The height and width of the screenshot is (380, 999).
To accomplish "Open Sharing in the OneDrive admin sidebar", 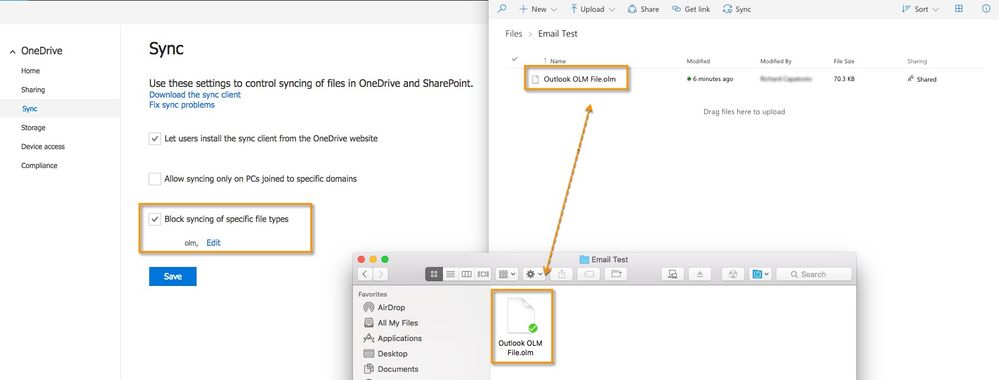I will click(x=32, y=90).
